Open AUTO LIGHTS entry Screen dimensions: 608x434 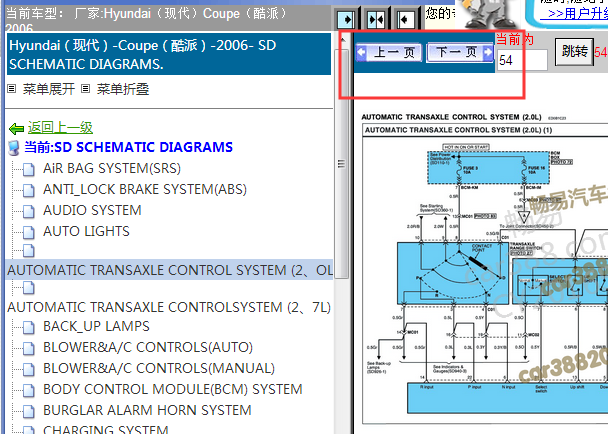[x=86, y=231]
